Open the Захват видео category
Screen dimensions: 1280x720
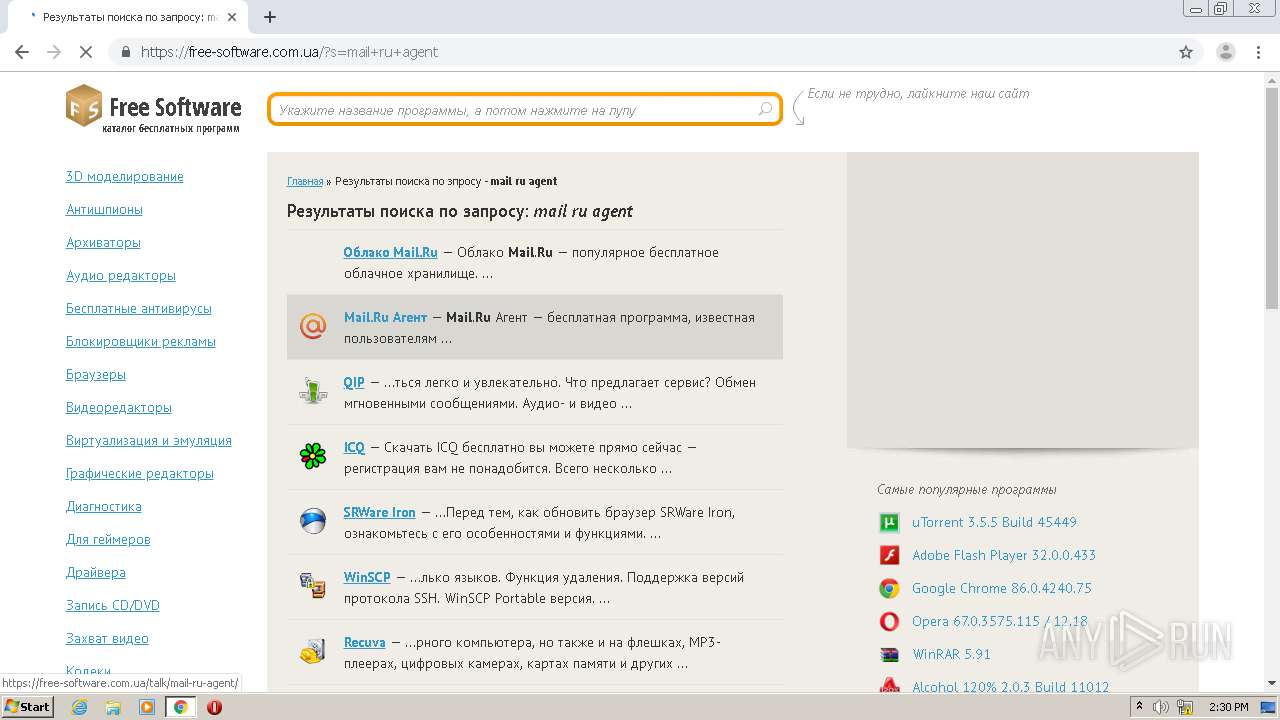107,638
